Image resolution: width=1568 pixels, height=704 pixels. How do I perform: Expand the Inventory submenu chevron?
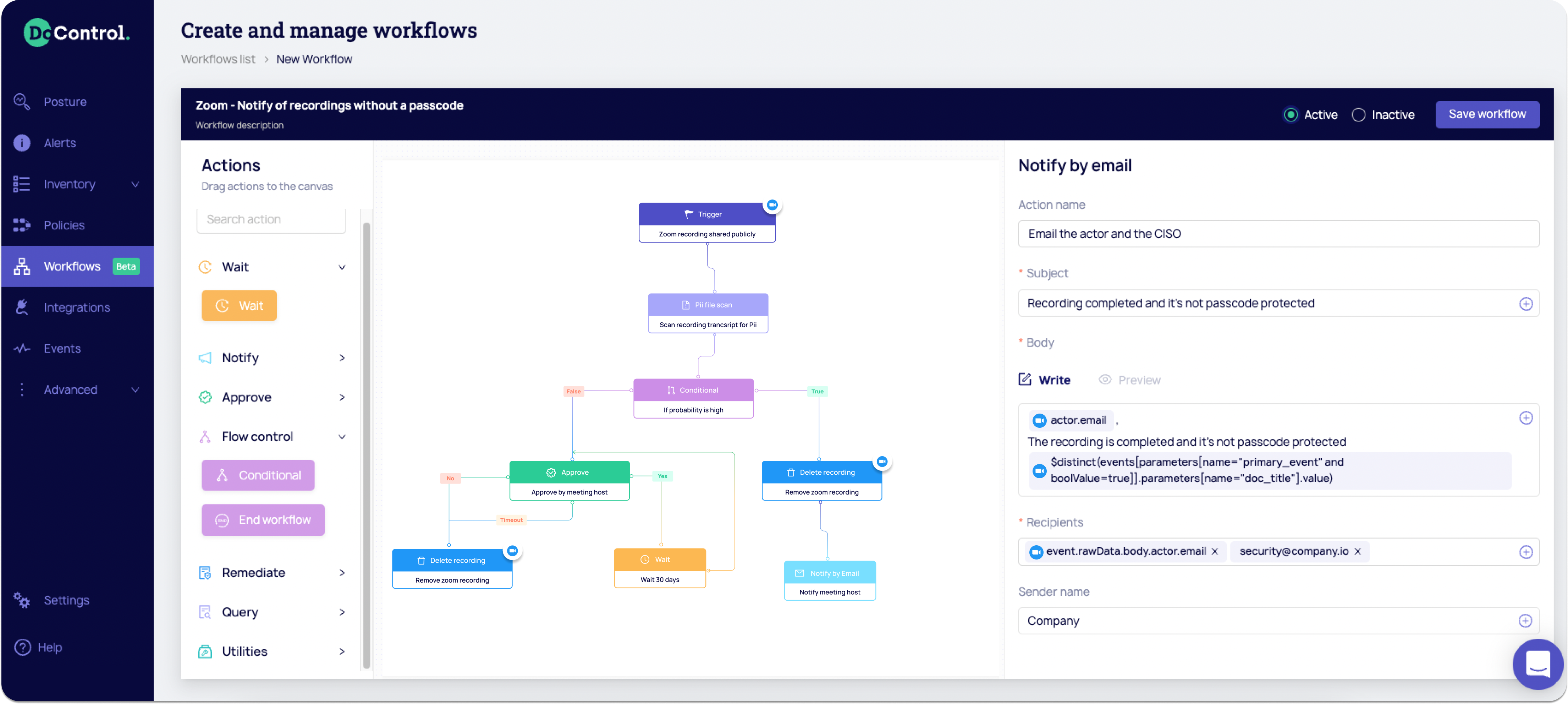click(x=135, y=184)
